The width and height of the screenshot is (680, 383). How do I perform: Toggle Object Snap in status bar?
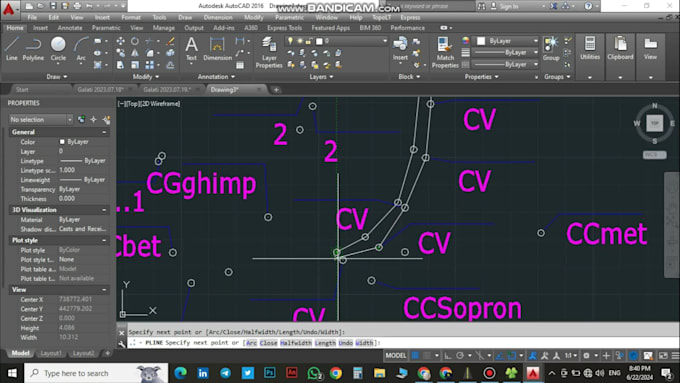(512, 356)
